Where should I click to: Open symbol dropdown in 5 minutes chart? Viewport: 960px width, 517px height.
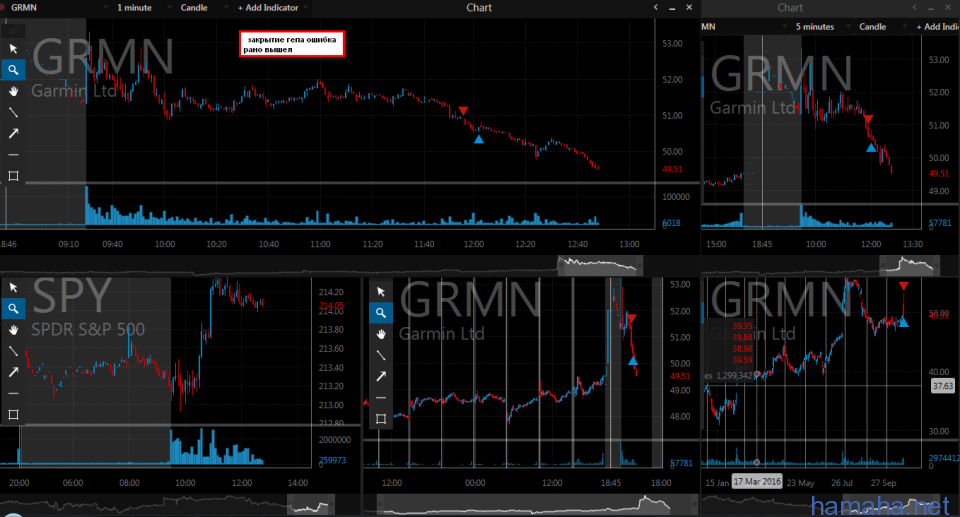pos(784,26)
